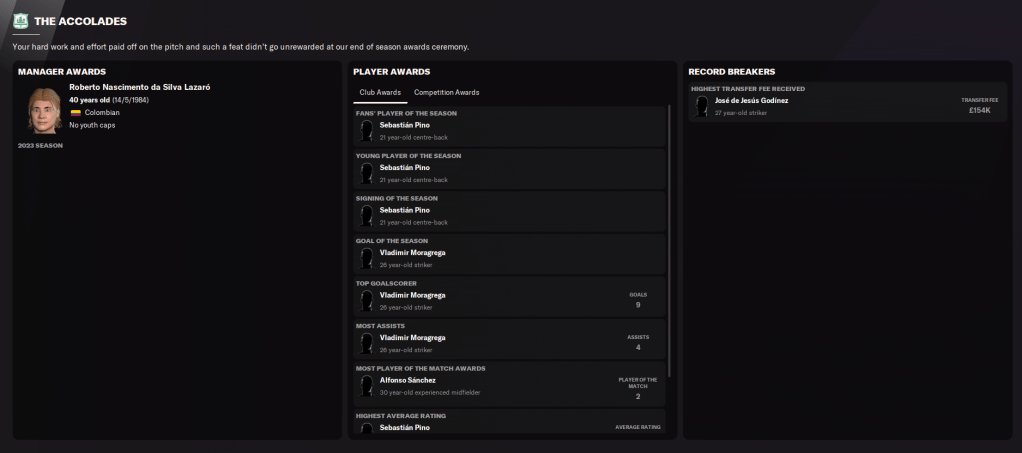Click player silhouette in Most Assists row
1022x453 pixels.
[367, 343]
